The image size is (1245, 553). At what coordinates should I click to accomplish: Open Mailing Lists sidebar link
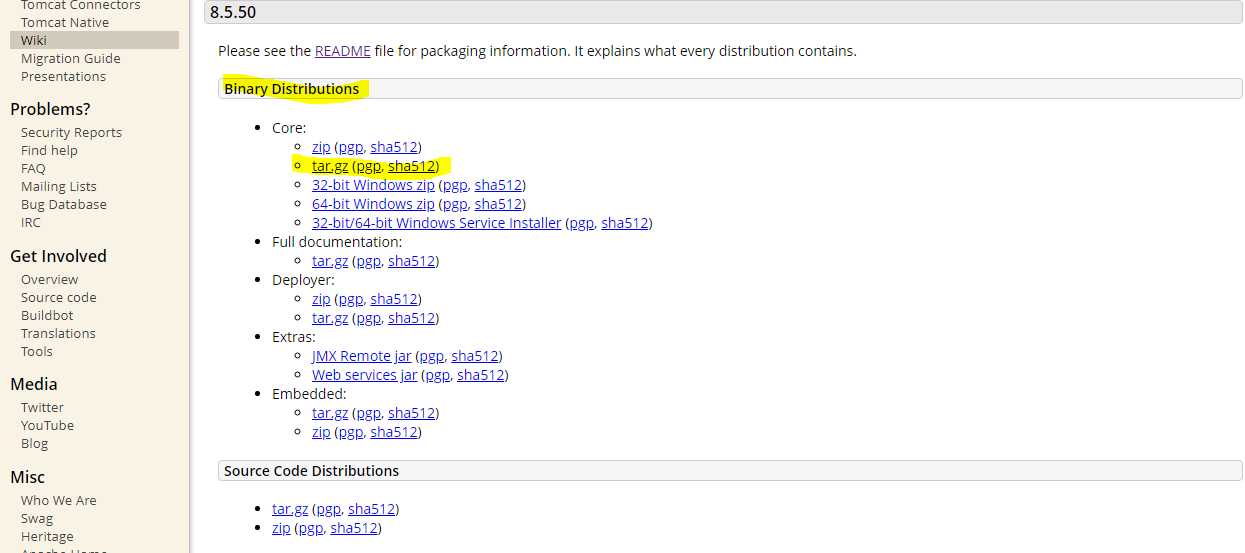click(x=59, y=186)
